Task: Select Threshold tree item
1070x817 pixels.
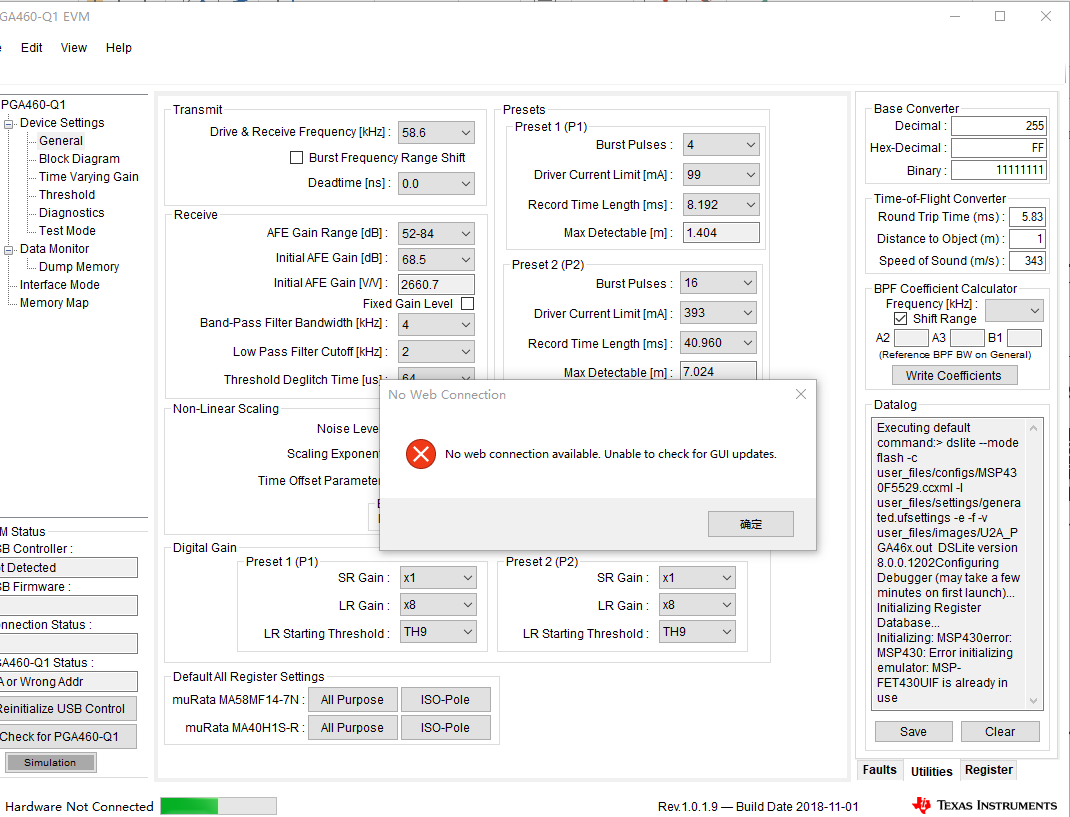Action: pyautogui.click(x=67, y=195)
